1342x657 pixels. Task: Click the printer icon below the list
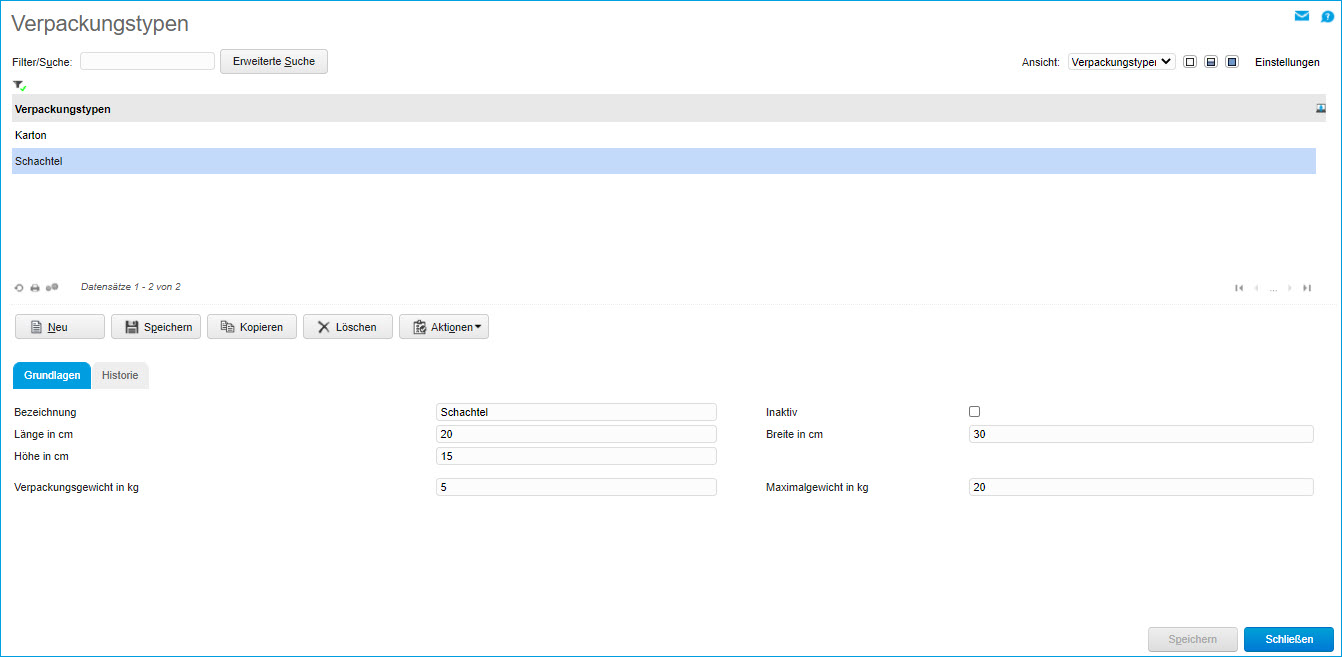click(x=35, y=288)
